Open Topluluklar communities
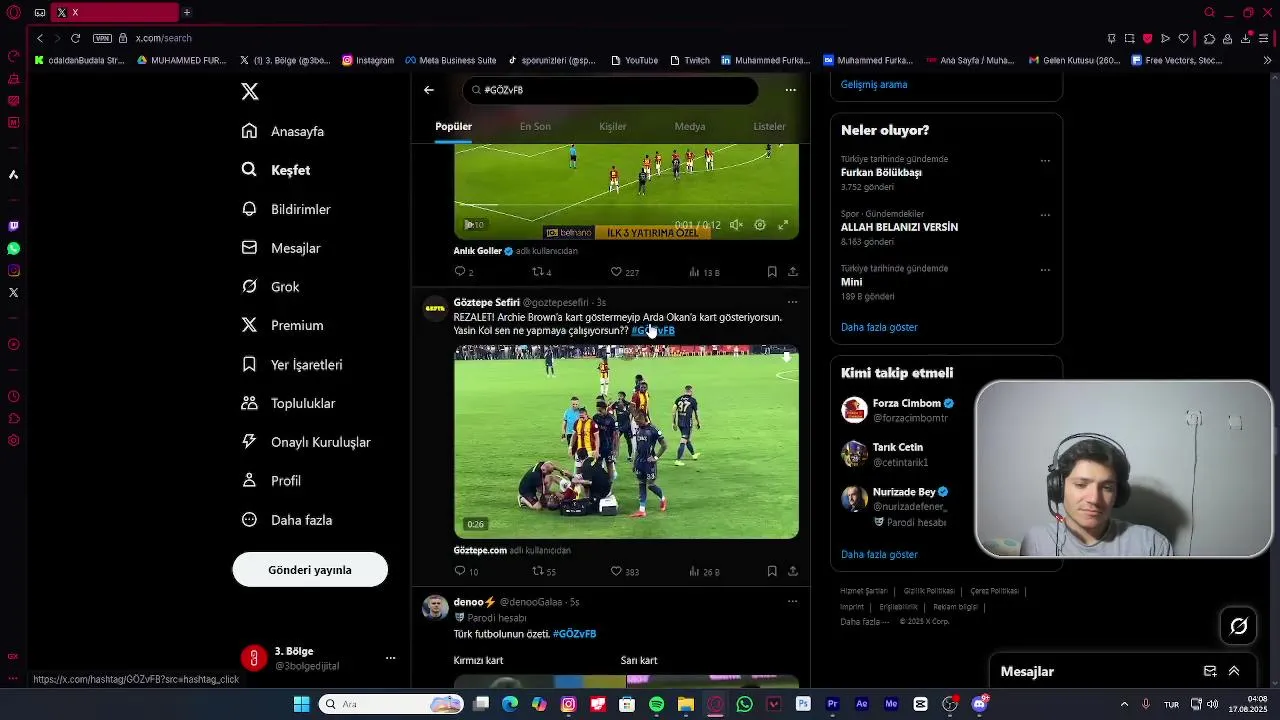The width and height of the screenshot is (1280, 720). (x=288, y=403)
